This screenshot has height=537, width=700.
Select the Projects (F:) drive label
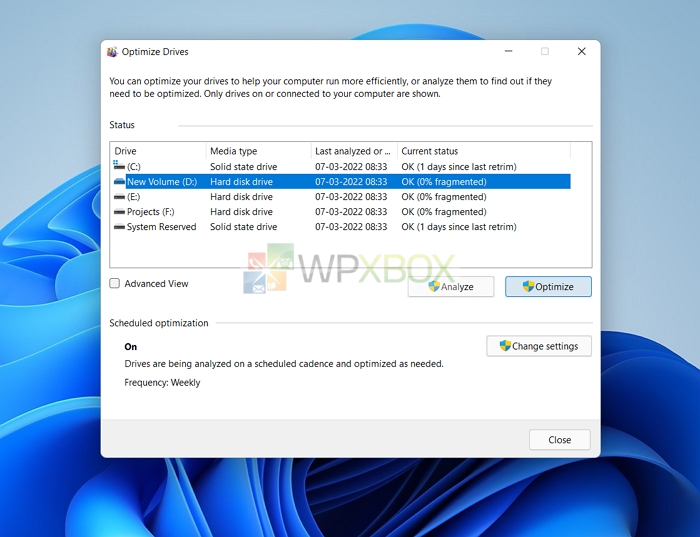(x=150, y=212)
